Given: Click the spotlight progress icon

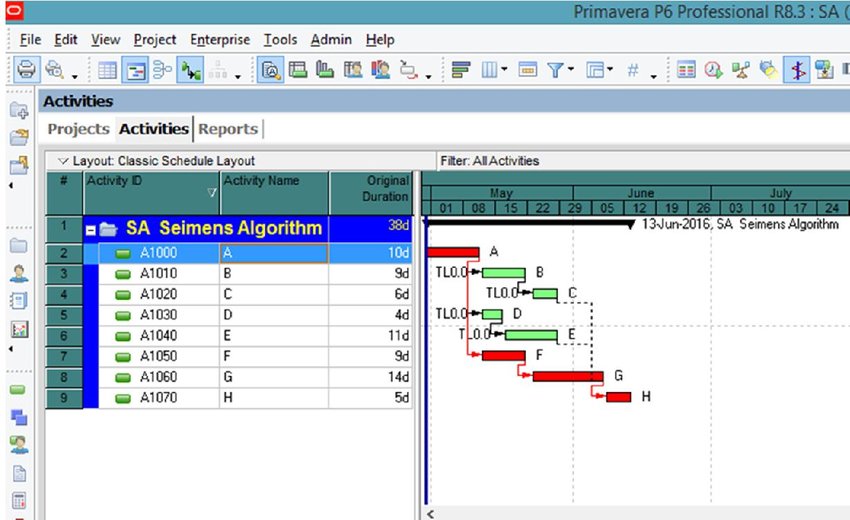Looking at the screenshot, I should [768, 70].
